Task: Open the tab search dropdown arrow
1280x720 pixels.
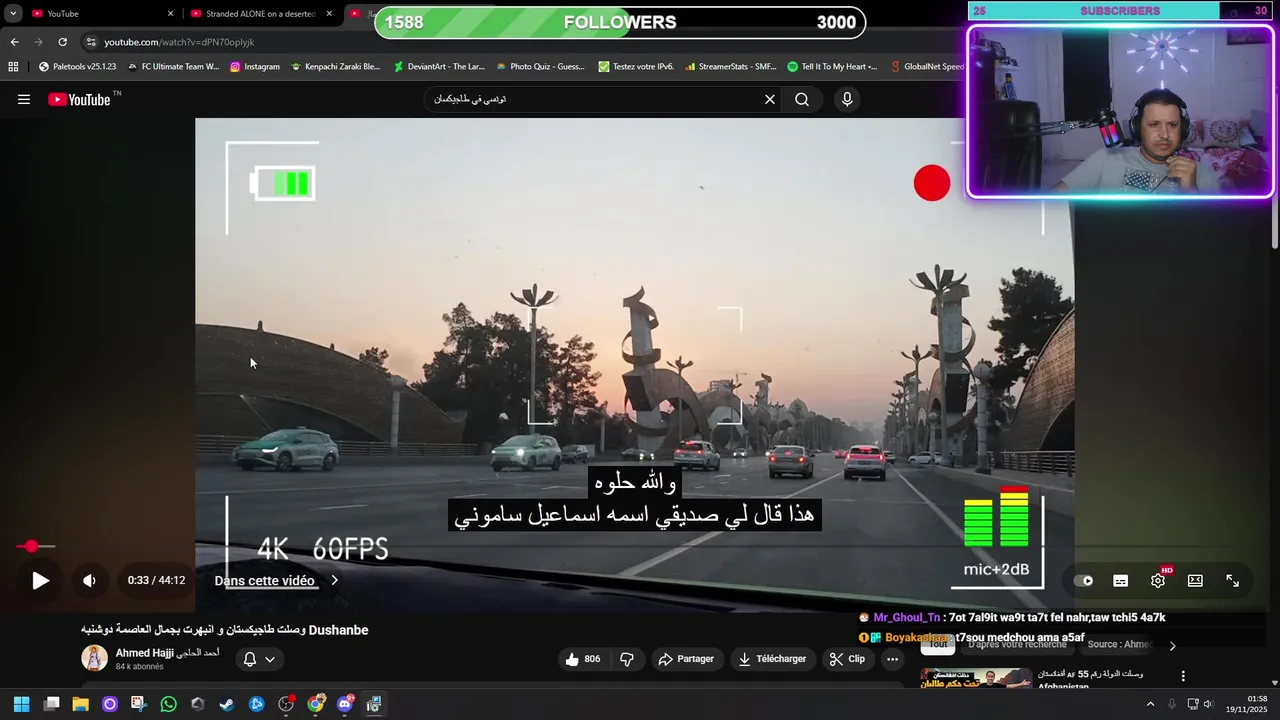Action: (x=13, y=14)
